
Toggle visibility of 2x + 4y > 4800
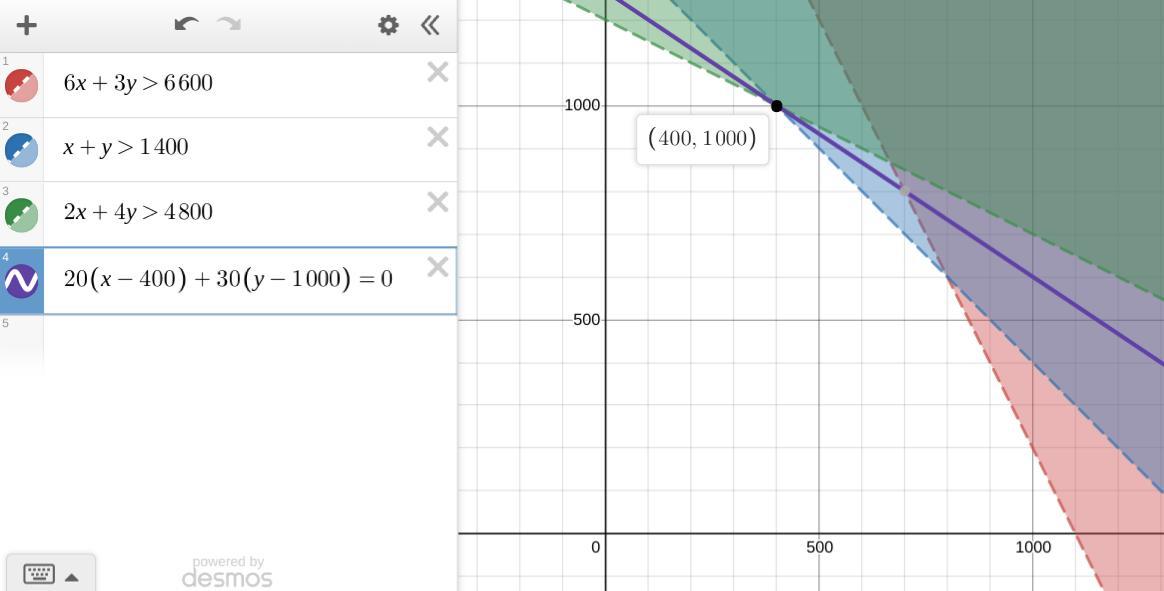[22, 215]
